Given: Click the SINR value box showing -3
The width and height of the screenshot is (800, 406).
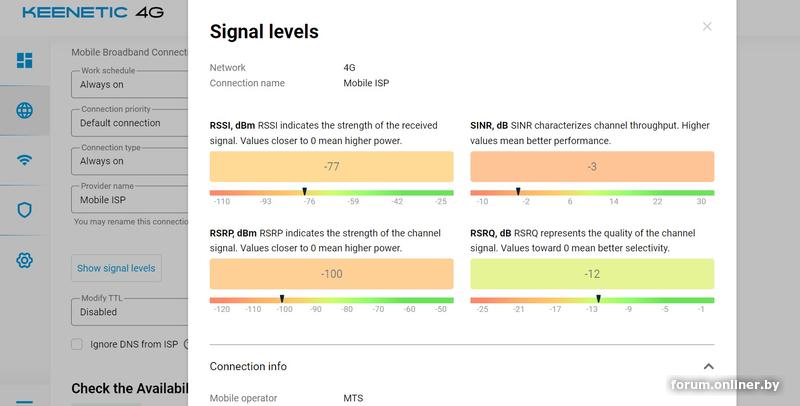Looking at the screenshot, I should 592,166.
